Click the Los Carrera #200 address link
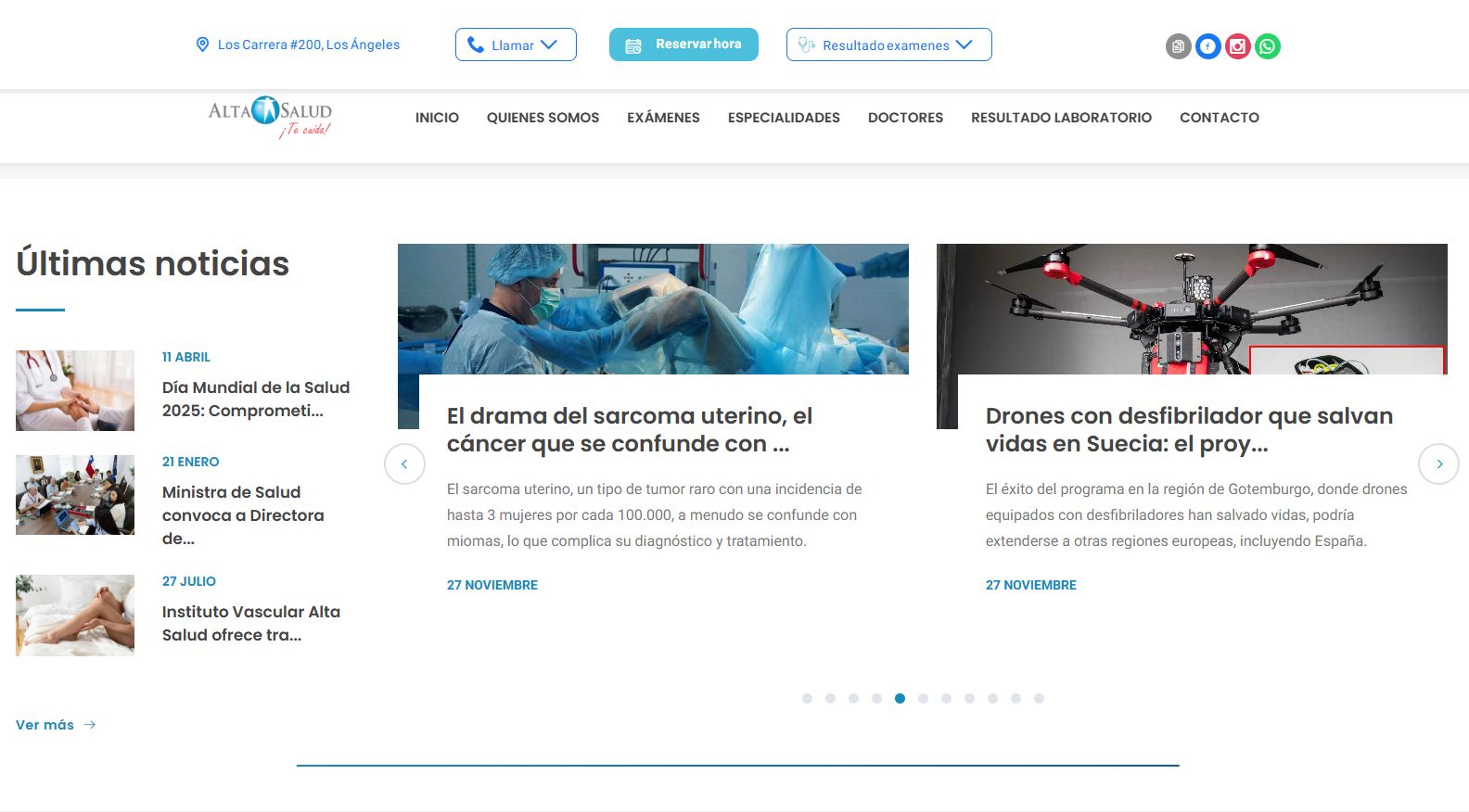 coord(309,44)
